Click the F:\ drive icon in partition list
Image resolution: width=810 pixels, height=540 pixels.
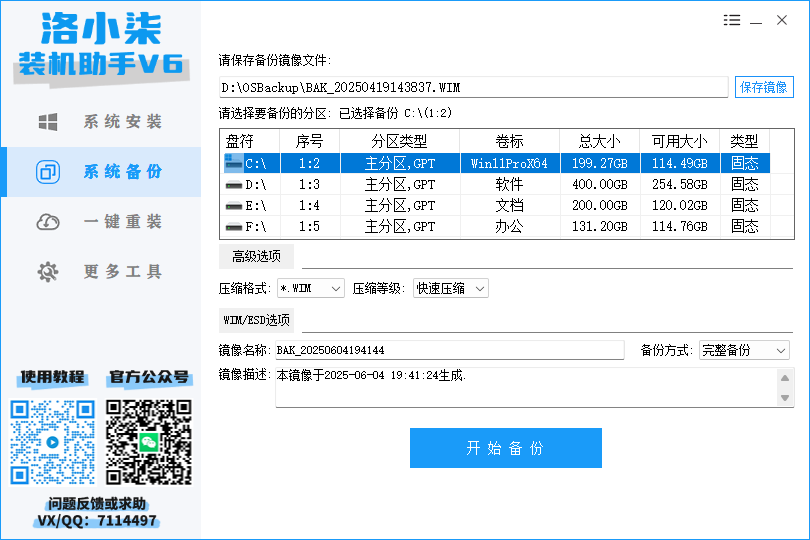234,226
